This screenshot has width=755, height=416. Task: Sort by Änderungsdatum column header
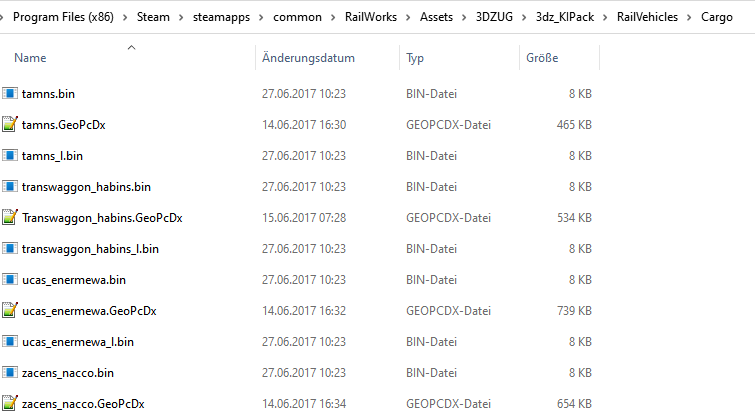(308, 59)
